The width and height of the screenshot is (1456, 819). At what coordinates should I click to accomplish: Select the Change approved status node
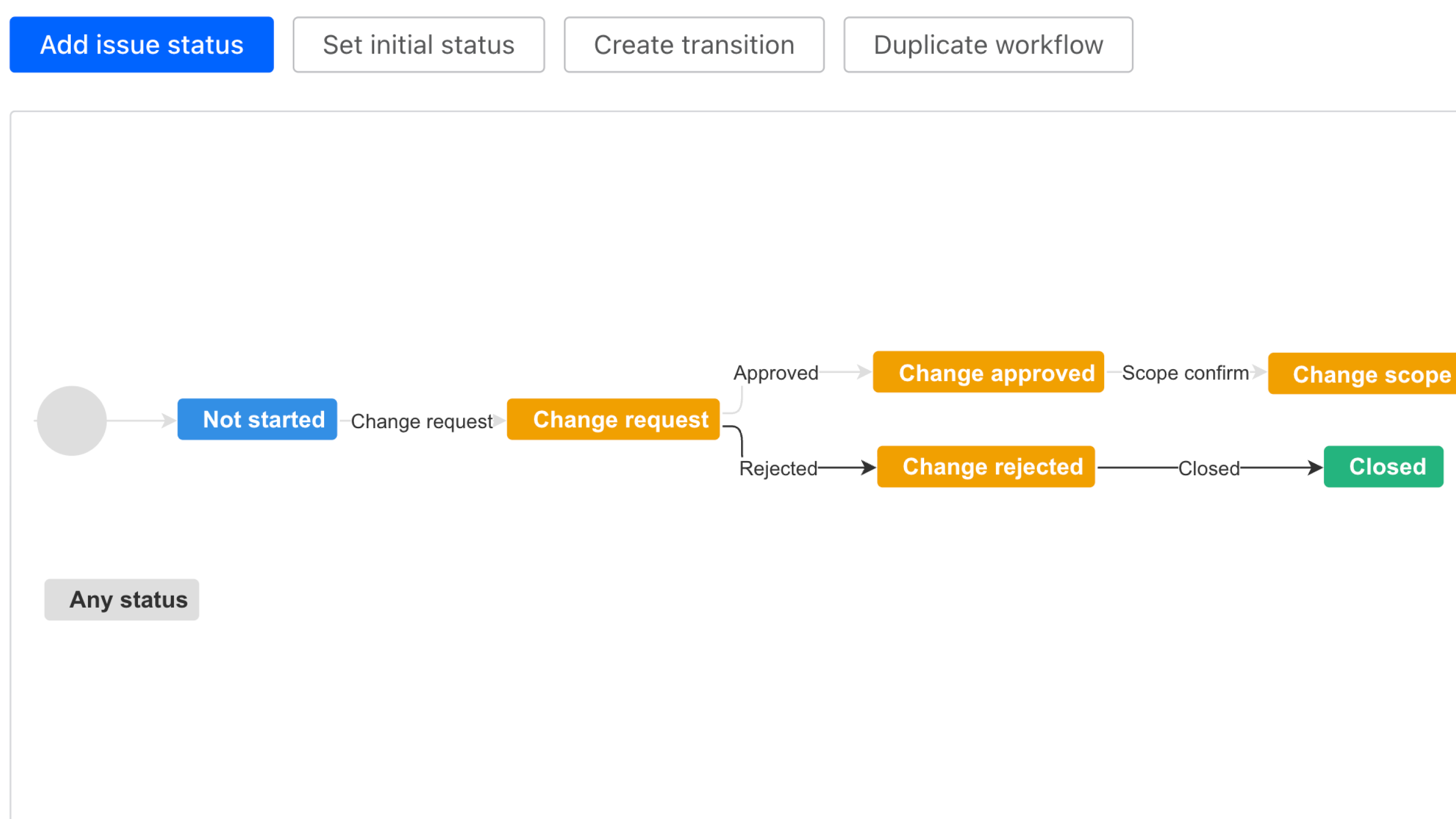point(988,373)
